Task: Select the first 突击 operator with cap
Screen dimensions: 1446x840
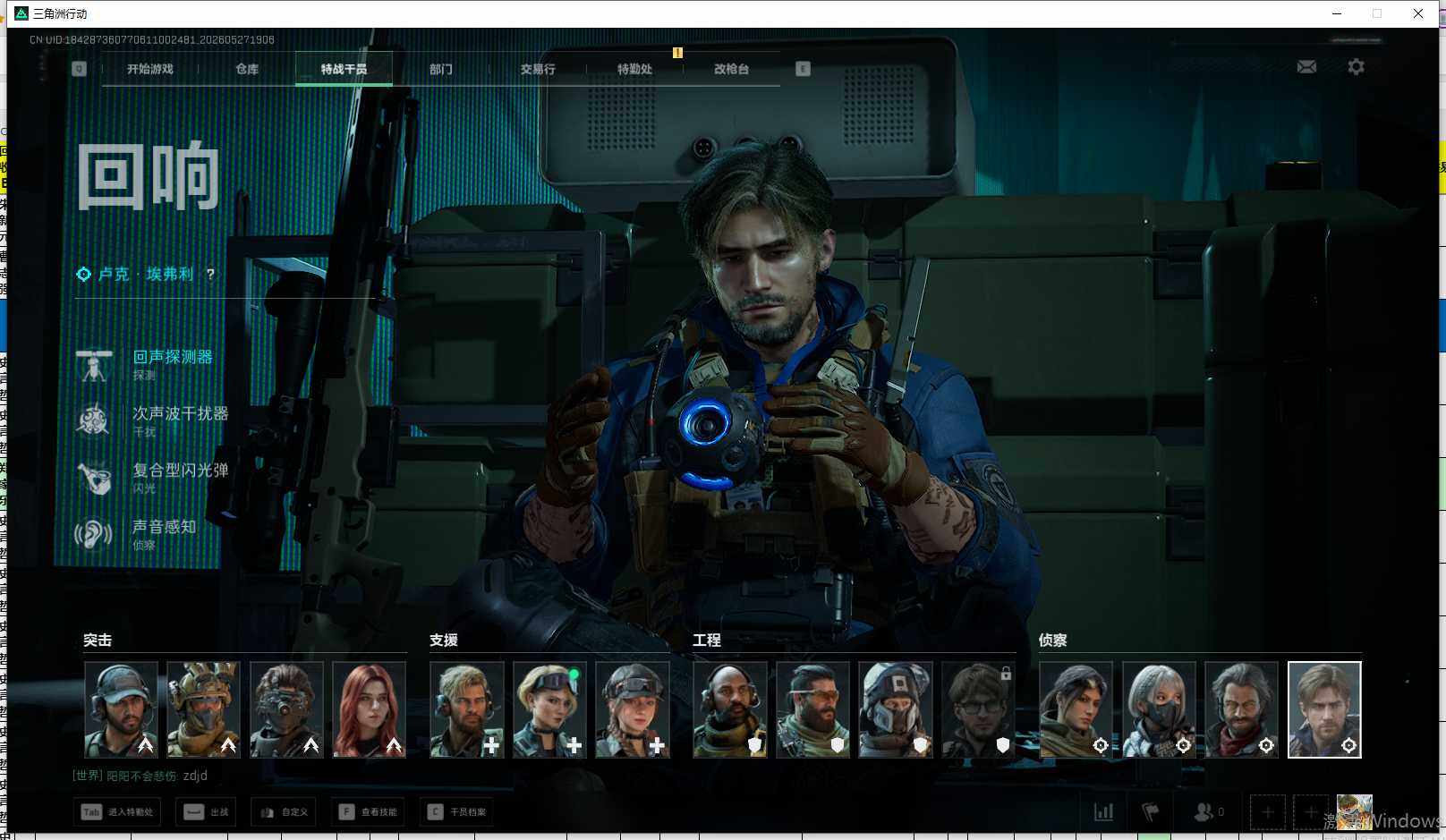Action: click(121, 709)
